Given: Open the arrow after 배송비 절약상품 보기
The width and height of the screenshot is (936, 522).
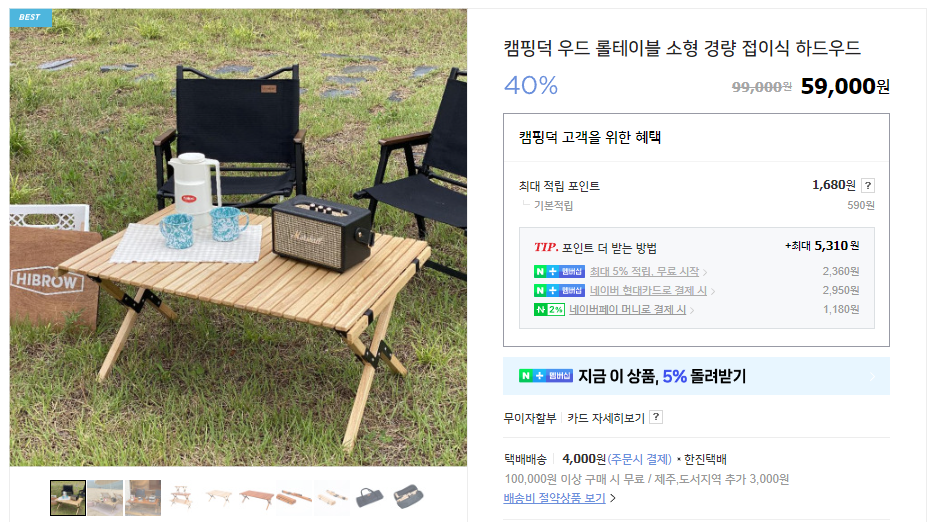Looking at the screenshot, I should point(612,498).
